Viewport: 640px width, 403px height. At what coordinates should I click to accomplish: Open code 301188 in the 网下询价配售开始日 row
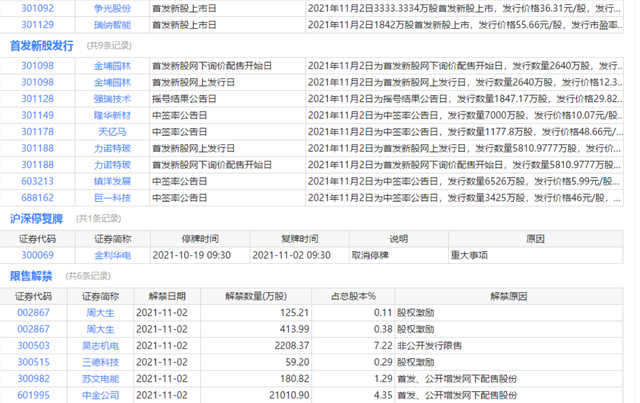pyautogui.click(x=38, y=165)
